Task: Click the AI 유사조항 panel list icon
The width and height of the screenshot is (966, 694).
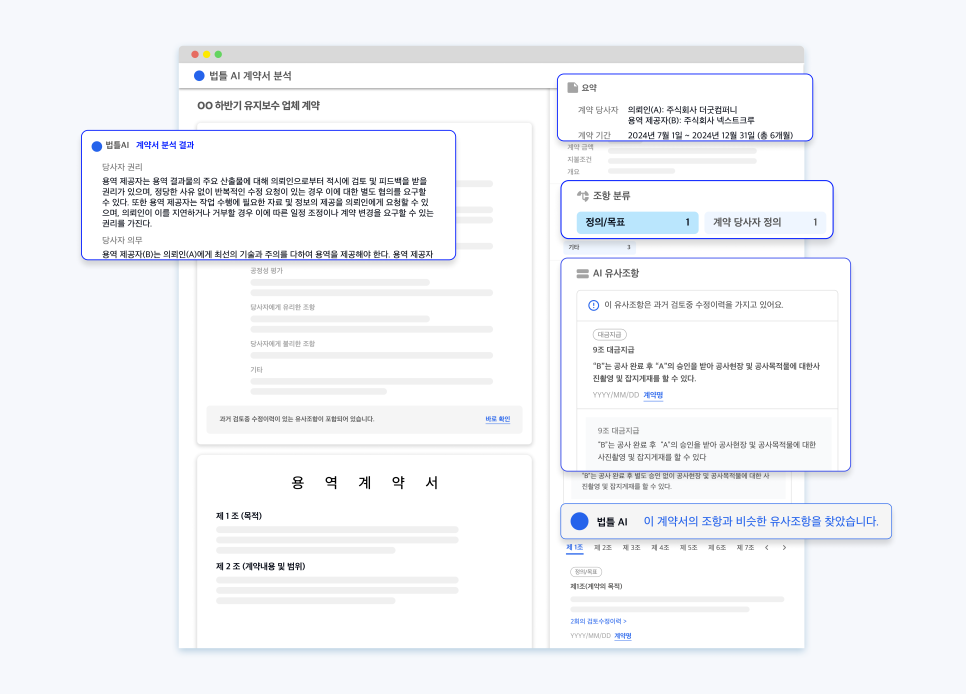Action: [582, 273]
